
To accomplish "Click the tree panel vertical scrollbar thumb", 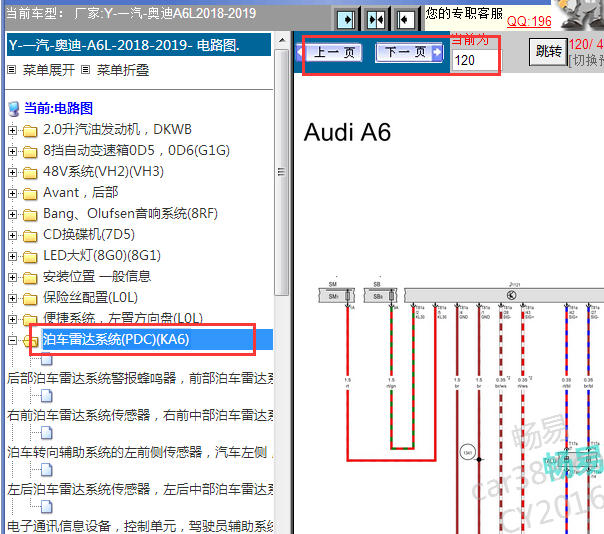I will coord(282,172).
